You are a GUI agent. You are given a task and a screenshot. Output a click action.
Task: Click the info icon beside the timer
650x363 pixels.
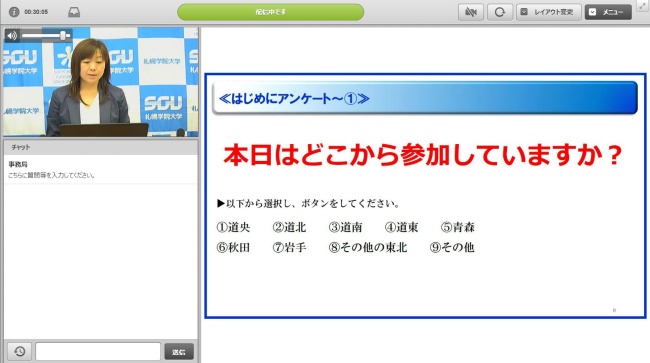(14, 12)
